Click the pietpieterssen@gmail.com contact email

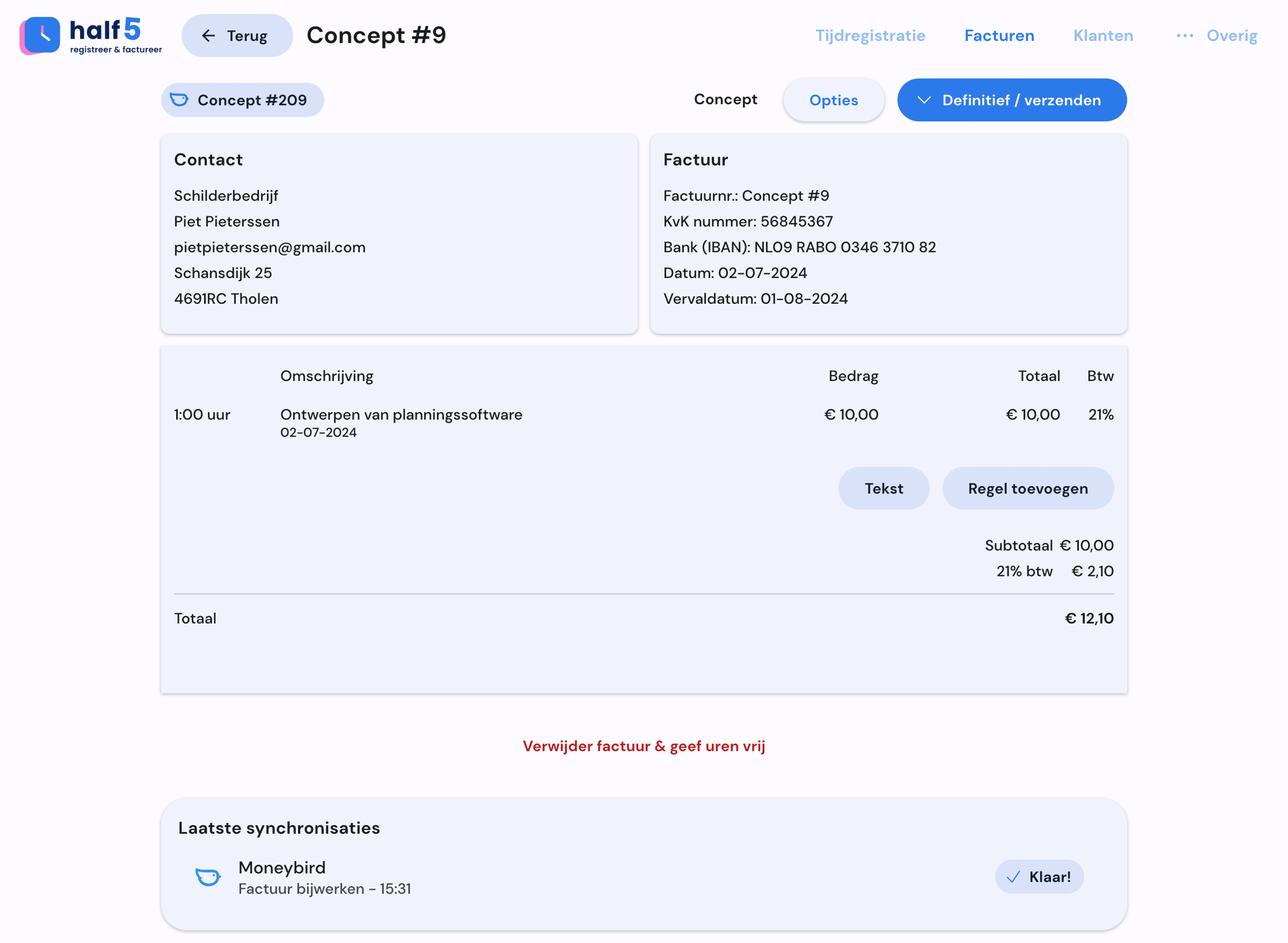click(270, 247)
